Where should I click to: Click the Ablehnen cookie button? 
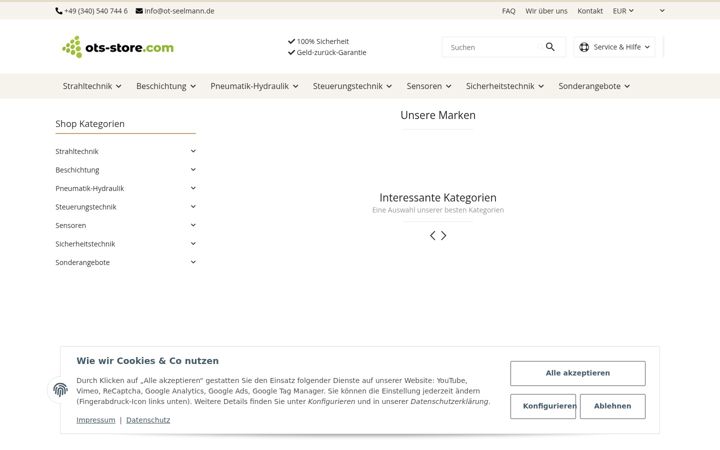(x=613, y=406)
